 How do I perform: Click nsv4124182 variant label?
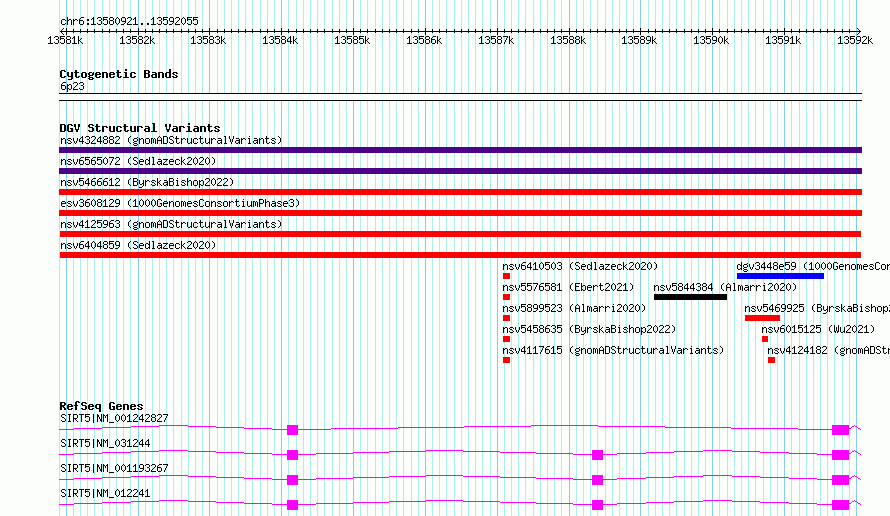tap(828, 350)
